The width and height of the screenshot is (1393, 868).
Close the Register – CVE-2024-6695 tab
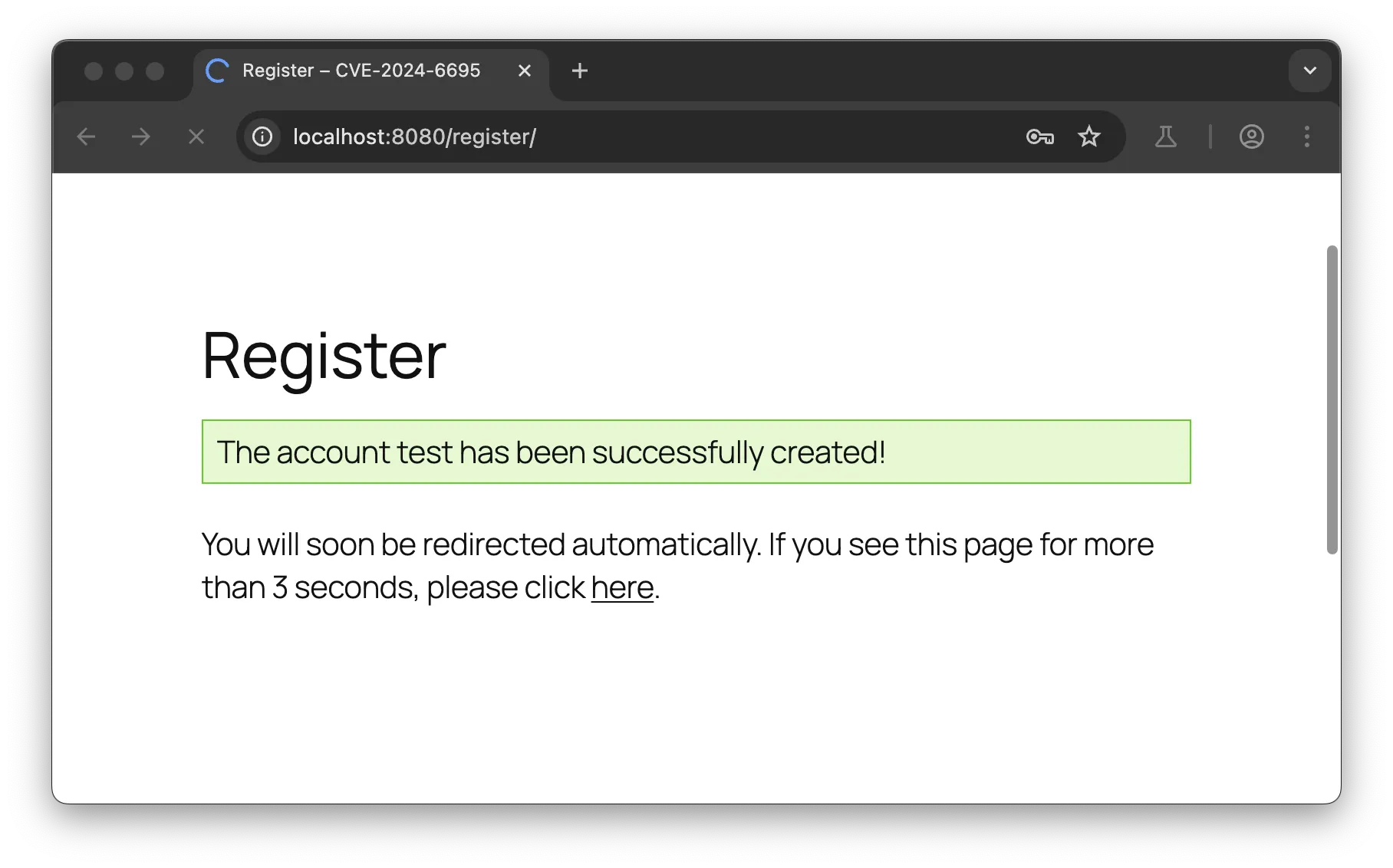[x=525, y=71]
